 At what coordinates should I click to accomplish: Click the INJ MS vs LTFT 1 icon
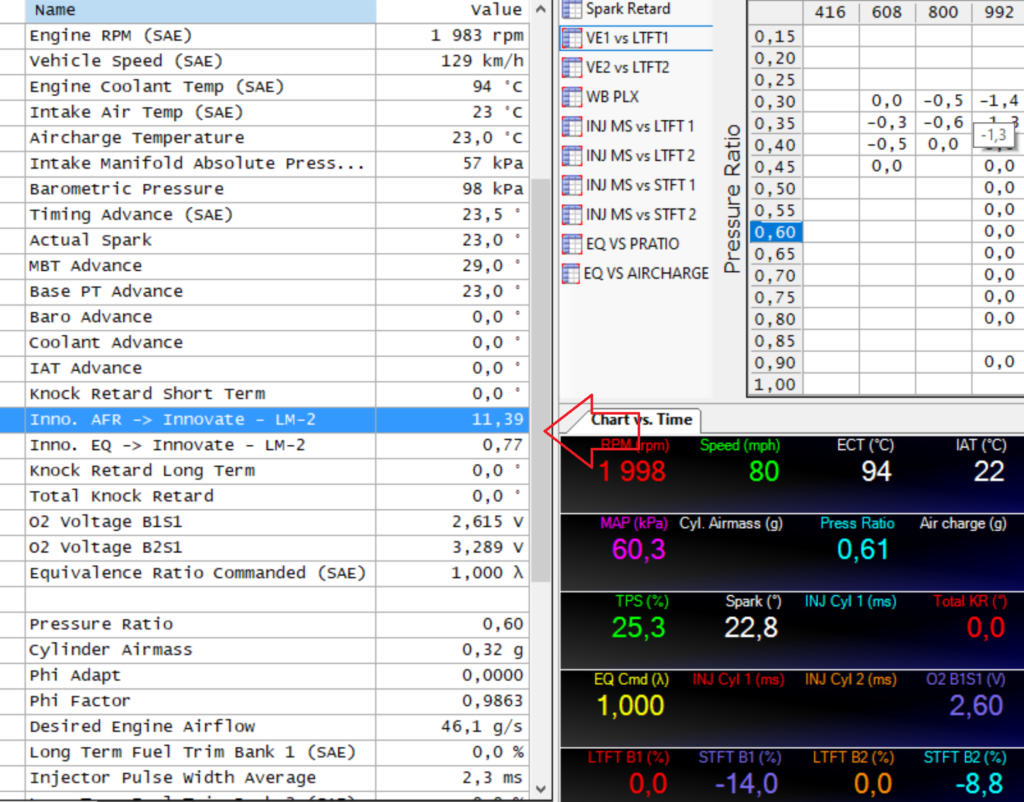pos(571,127)
